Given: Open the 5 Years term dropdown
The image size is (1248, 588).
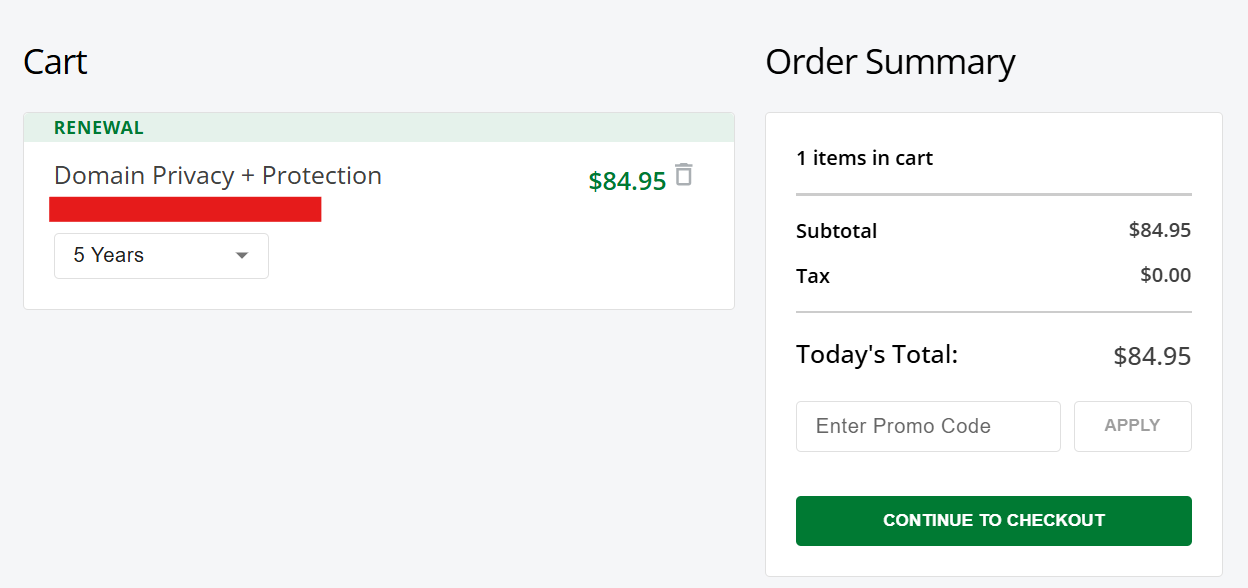Looking at the screenshot, I should [x=160, y=256].
